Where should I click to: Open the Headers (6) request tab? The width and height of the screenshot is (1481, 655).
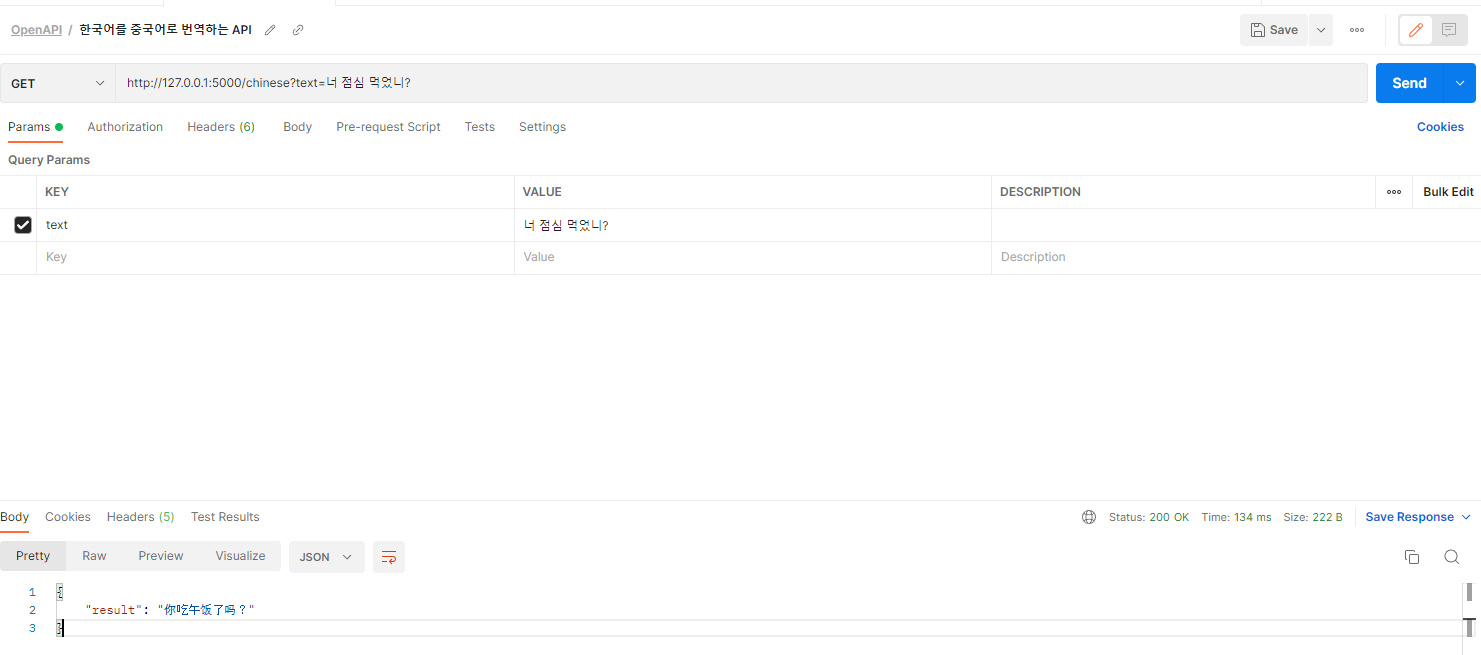click(221, 127)
